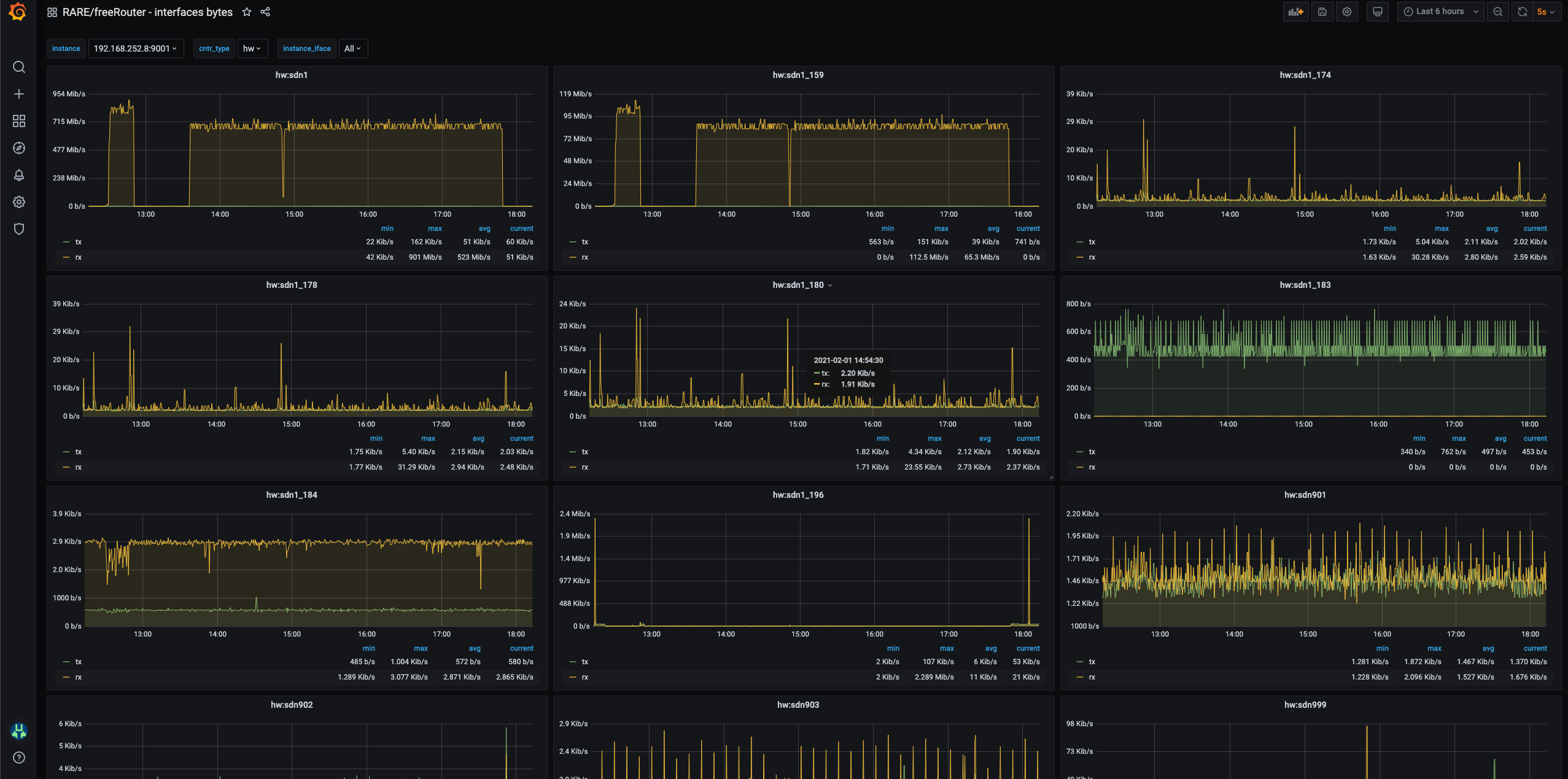Open dashboard settings gear in top bar
Image resolution: width=1568 pixels, height=779 pixels.
click(1347, 12)
